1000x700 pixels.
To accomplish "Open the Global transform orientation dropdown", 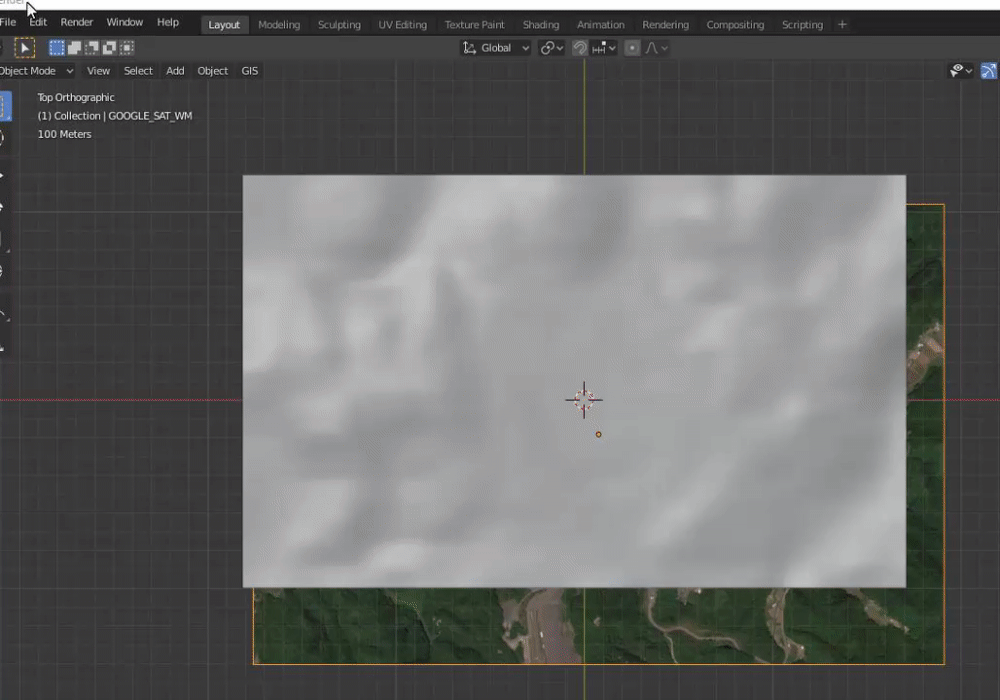I will pyautogui.click(x=496, y=48).
